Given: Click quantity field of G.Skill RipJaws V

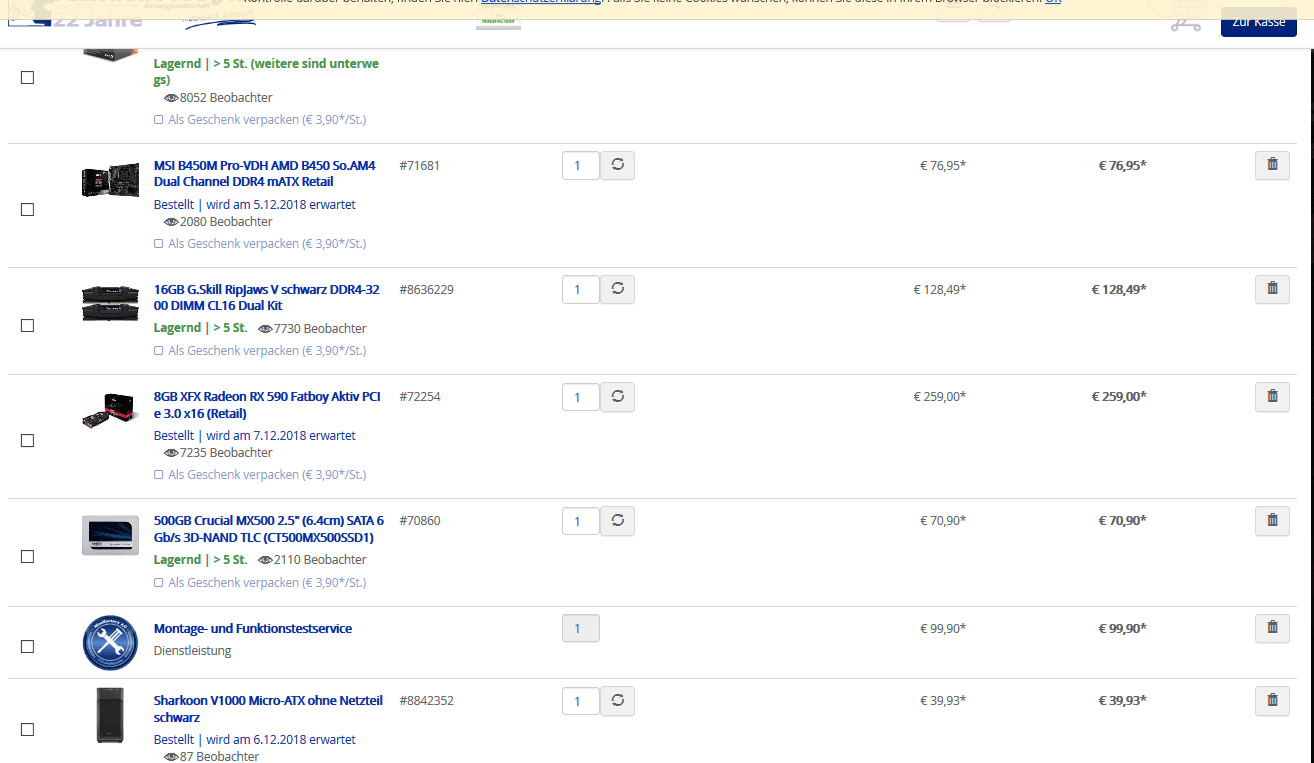Looking at the screenshot, I should pos(581,290).
